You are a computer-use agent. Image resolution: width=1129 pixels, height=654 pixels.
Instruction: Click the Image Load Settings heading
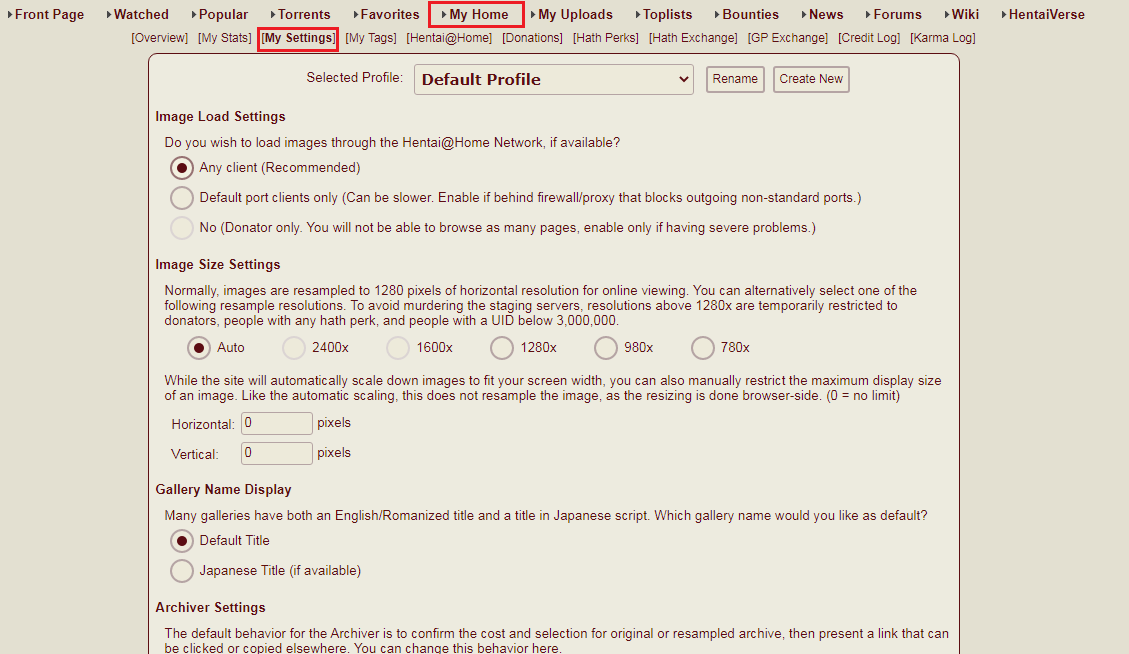coord(220,117)
